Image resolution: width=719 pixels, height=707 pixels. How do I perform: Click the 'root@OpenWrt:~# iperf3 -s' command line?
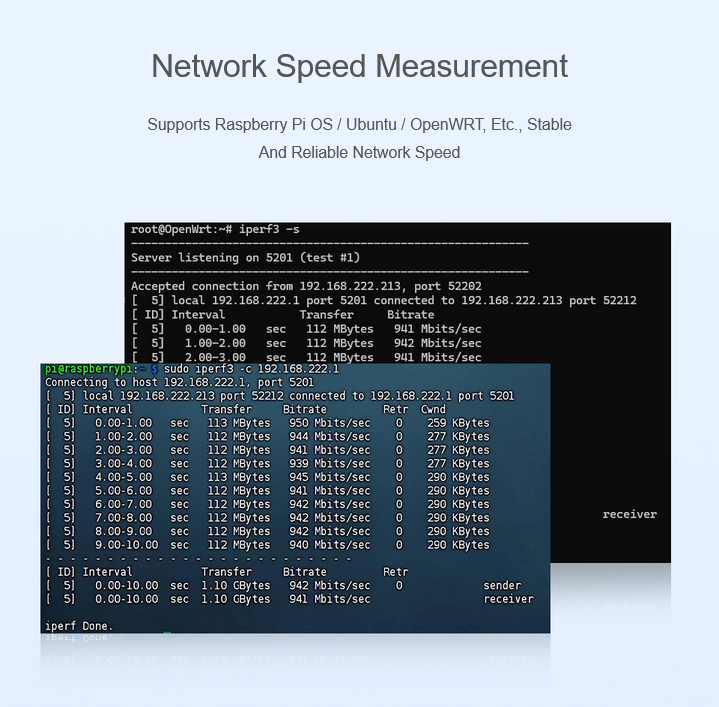(x=215, y=229)
